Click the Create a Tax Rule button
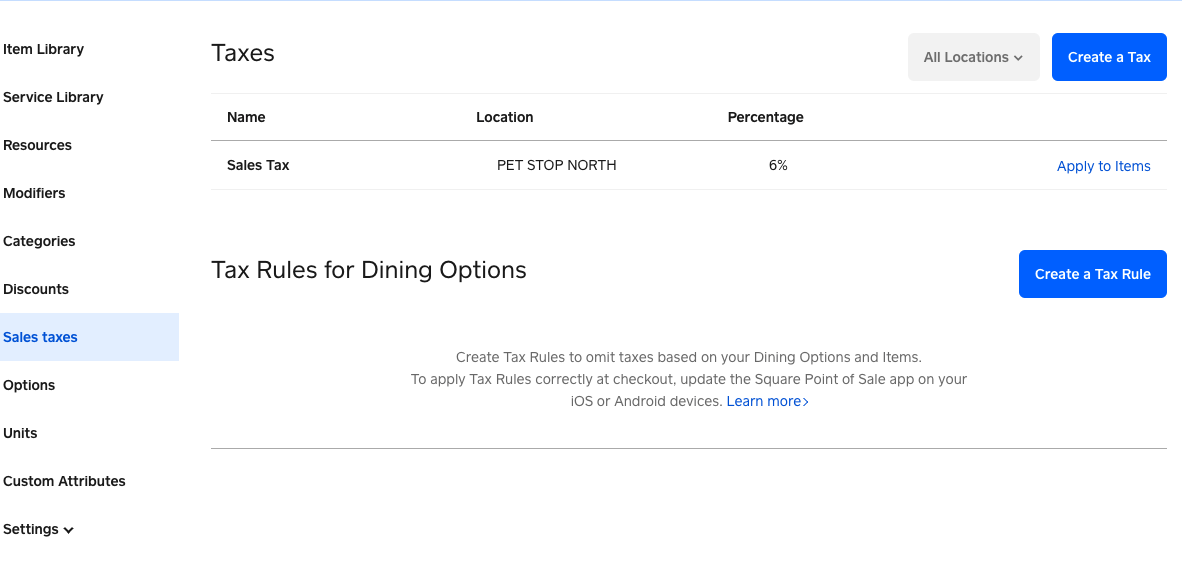The image size is (1182, 586). tap(1092, 274)
